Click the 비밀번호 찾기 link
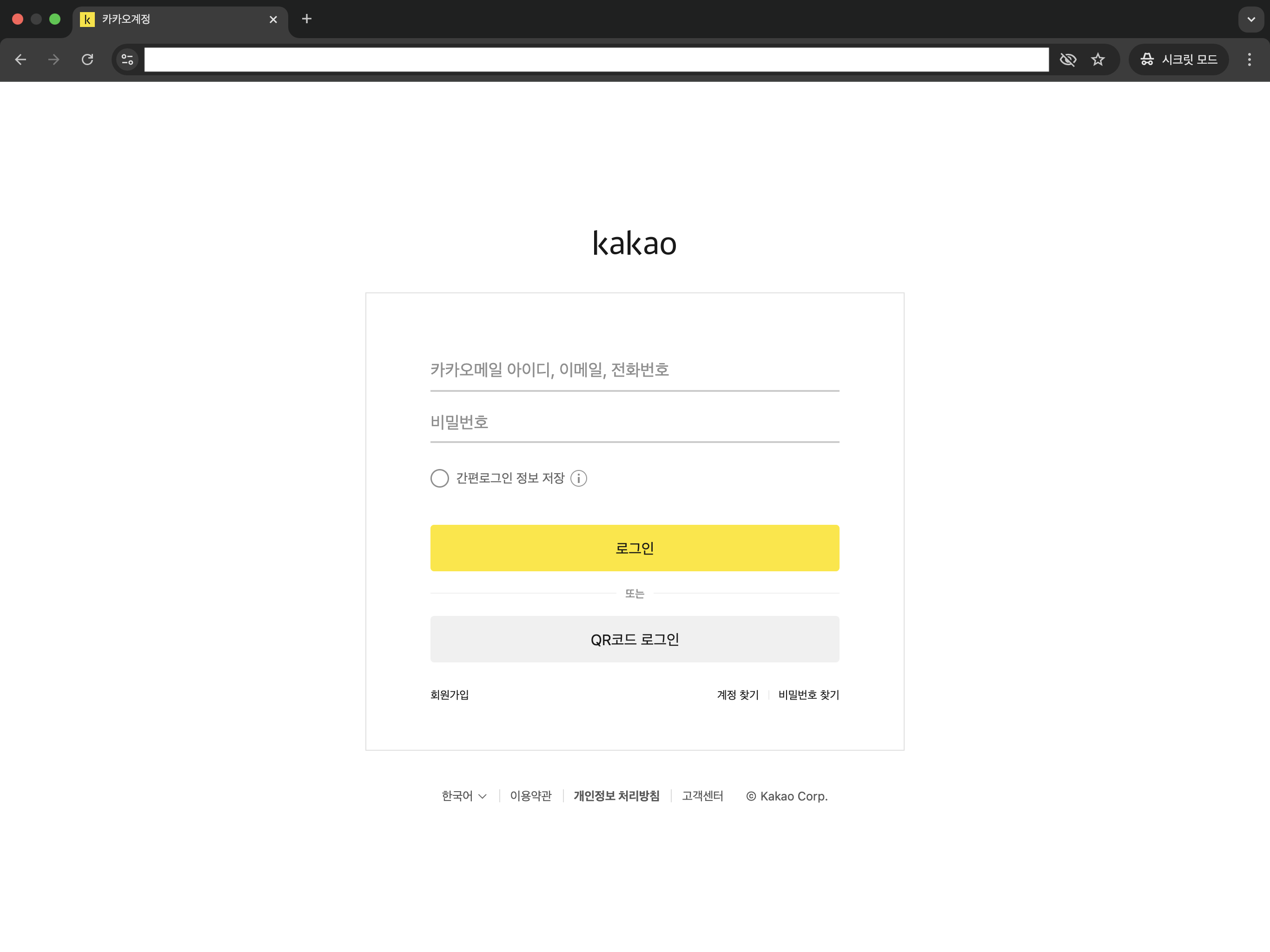Viewport: 1270px width, 952px height. tap(808, 695)
